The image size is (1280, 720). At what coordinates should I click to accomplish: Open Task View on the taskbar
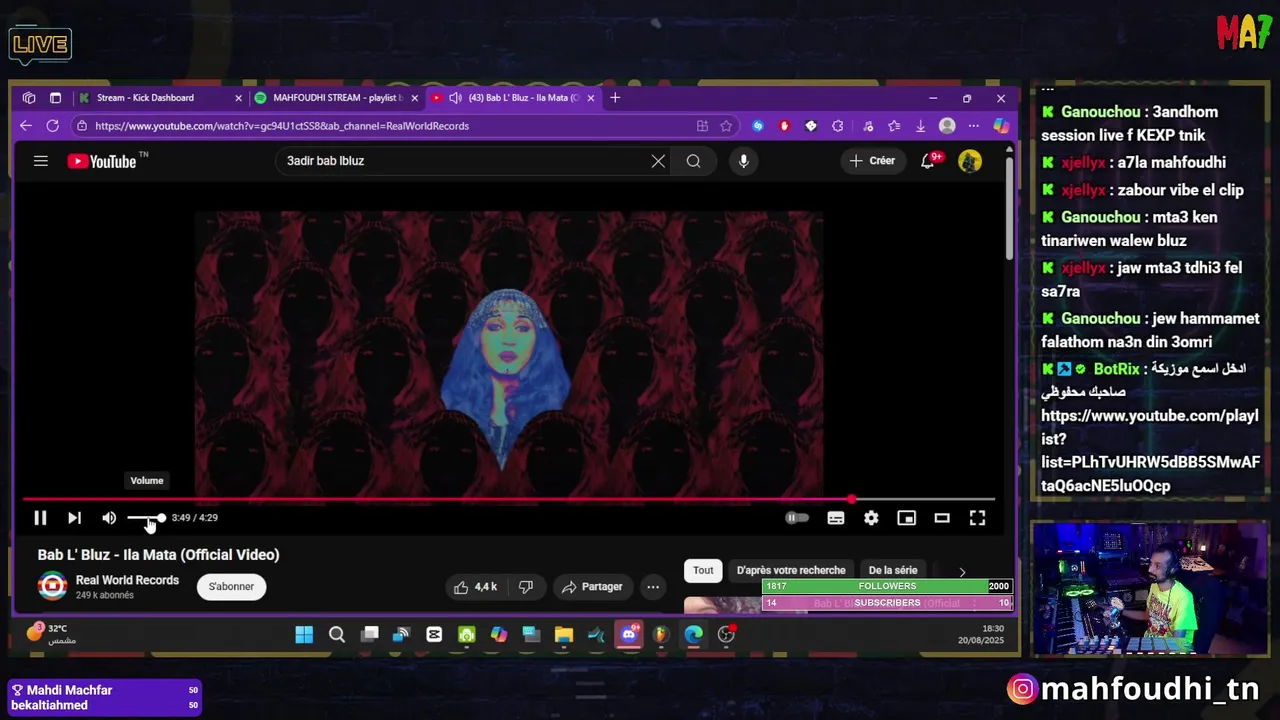[370, 634]
